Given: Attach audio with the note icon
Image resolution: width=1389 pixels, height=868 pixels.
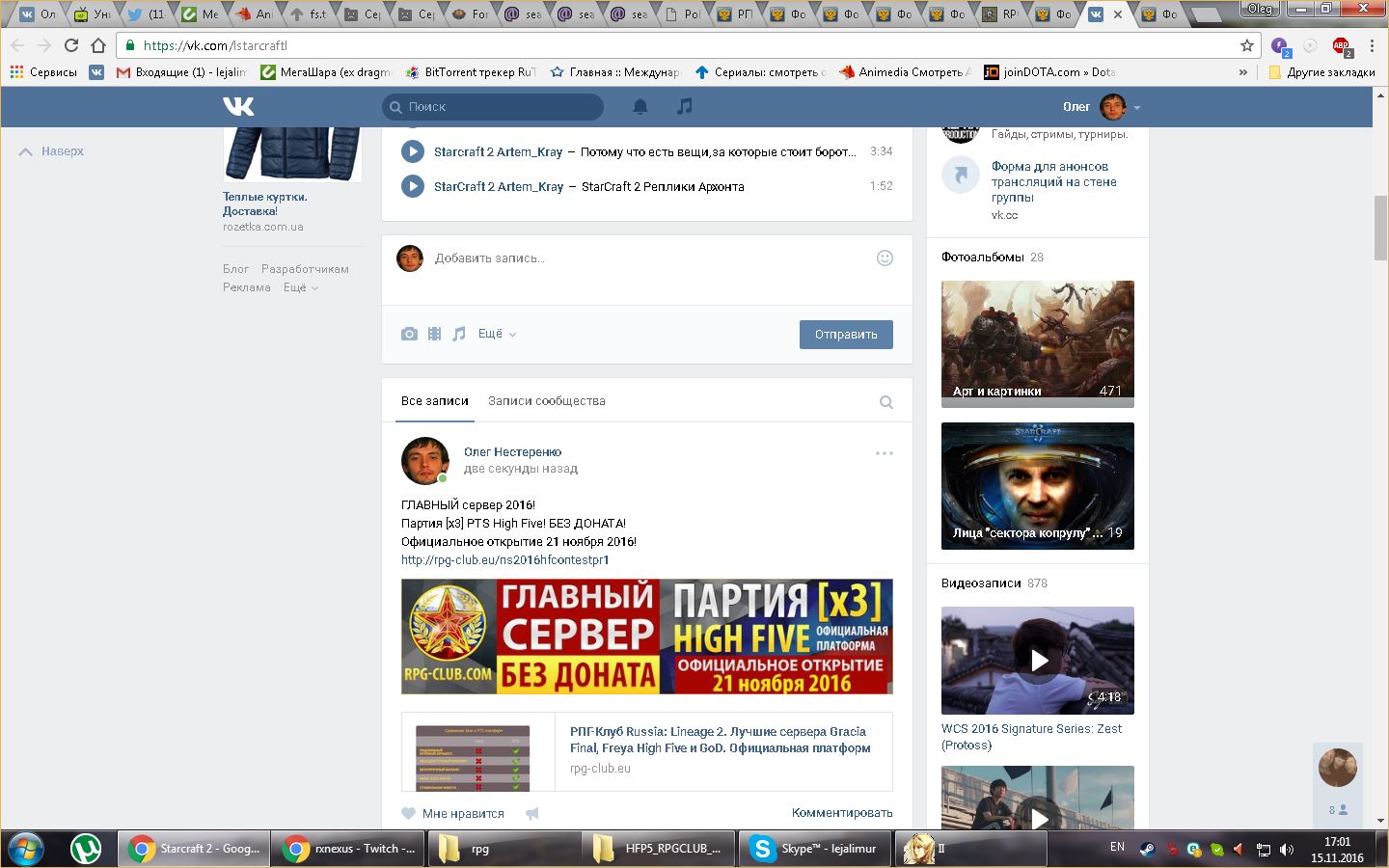Looking at the screenshot, I should 459,334.
